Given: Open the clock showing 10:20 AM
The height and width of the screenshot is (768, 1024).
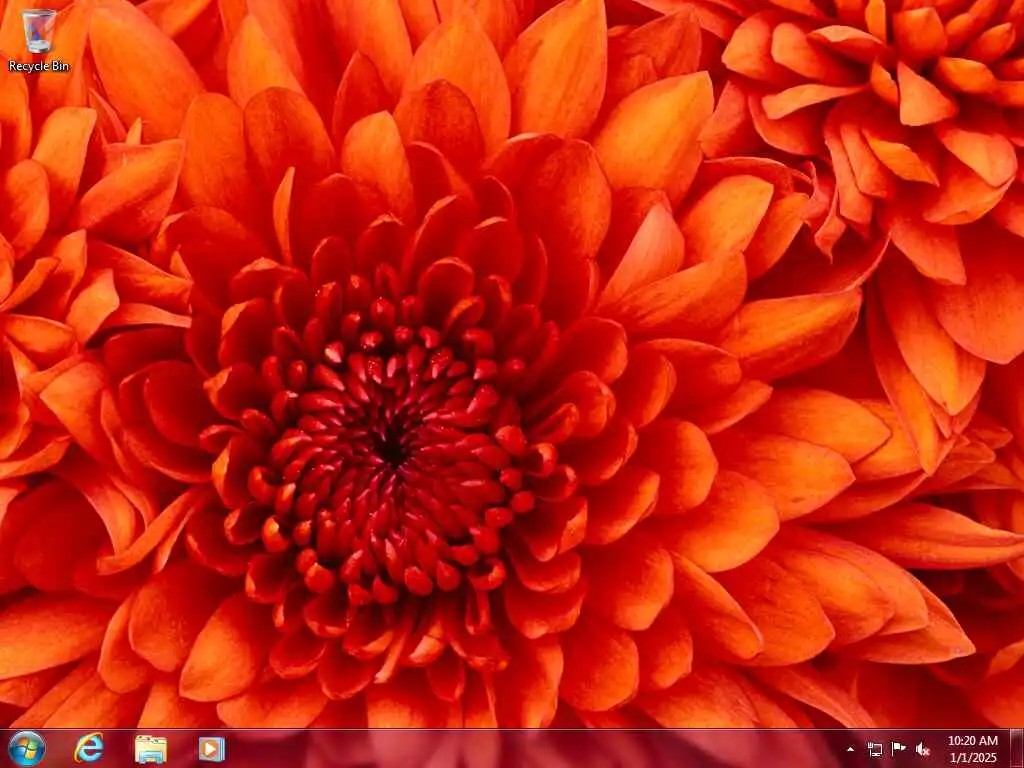Looking at the screenshot, I should click(x=972, y=749).
